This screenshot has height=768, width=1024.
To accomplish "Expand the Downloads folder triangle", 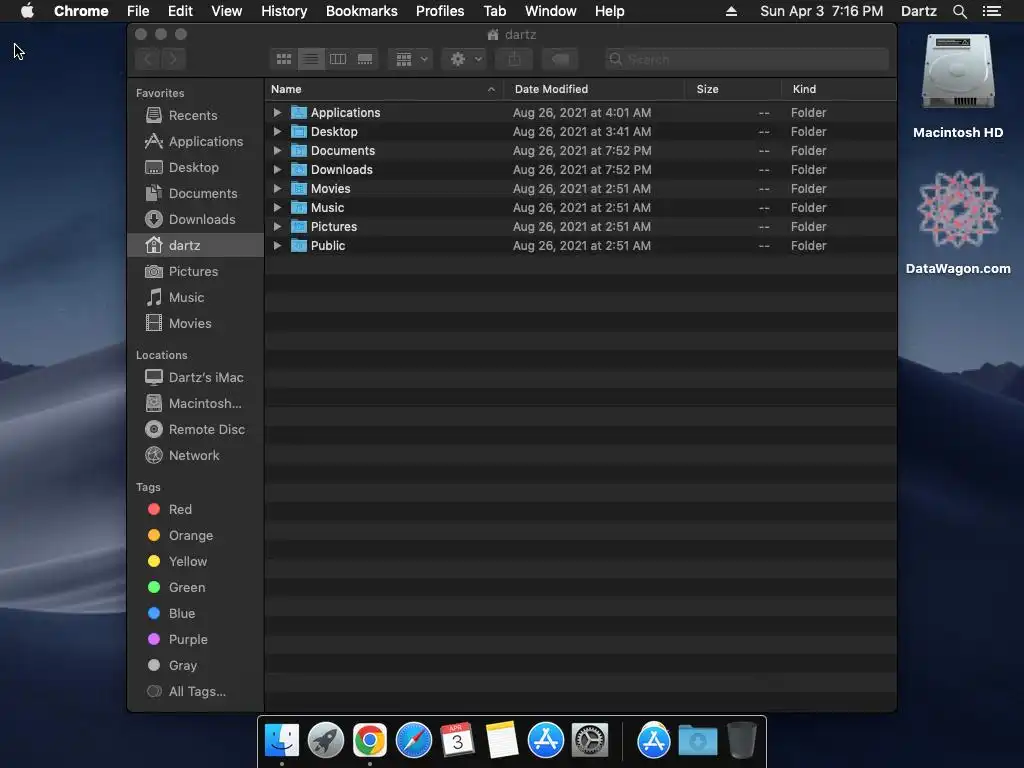I will coord(277,169).
